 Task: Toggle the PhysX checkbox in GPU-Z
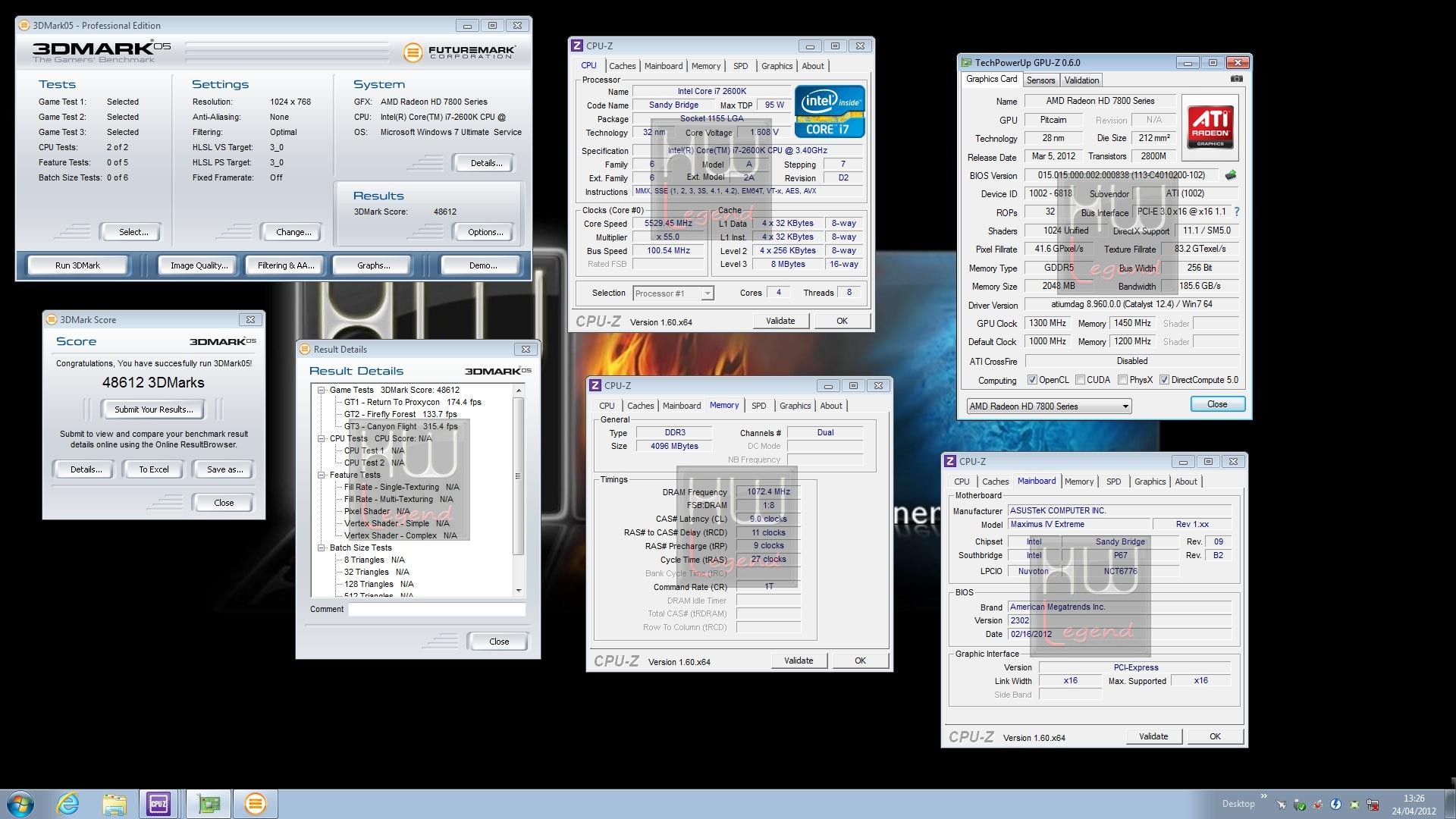[x=1122, y=380]
